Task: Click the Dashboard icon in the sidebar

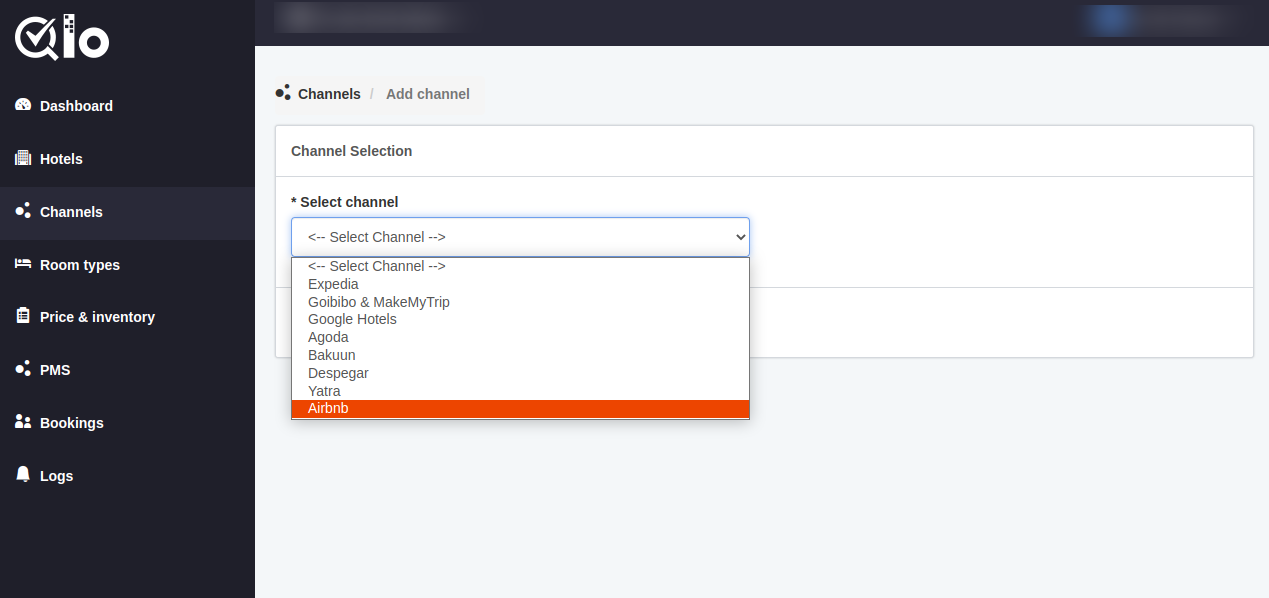Action: pyautogui.click(x=23, y=105)
